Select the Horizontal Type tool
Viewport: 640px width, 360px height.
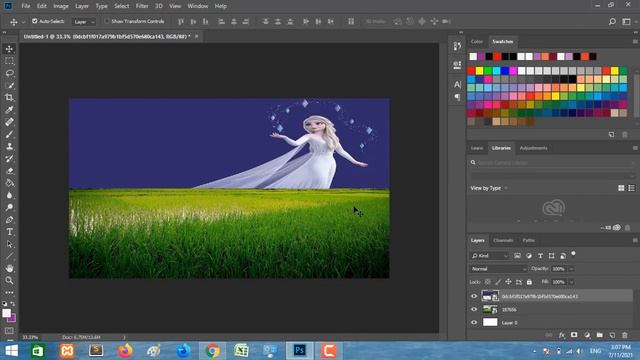click(x=9, y=232)
